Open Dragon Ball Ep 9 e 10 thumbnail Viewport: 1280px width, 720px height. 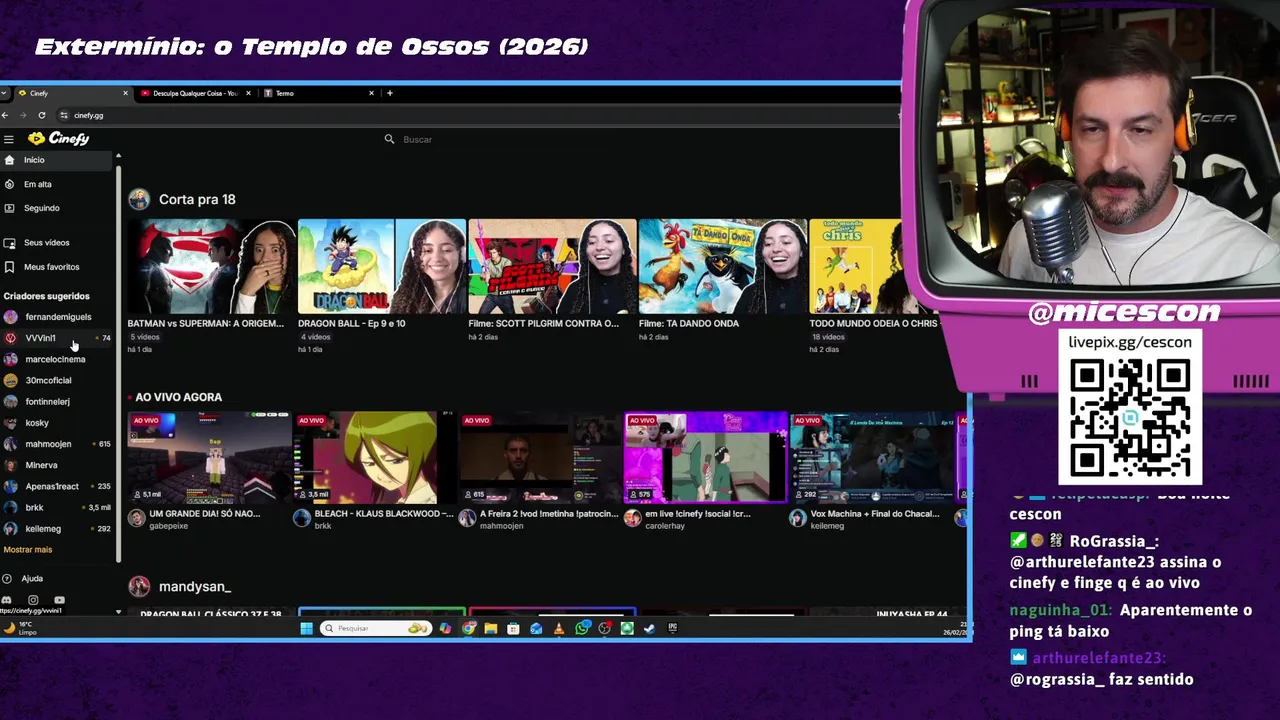[x=382, y=267]
